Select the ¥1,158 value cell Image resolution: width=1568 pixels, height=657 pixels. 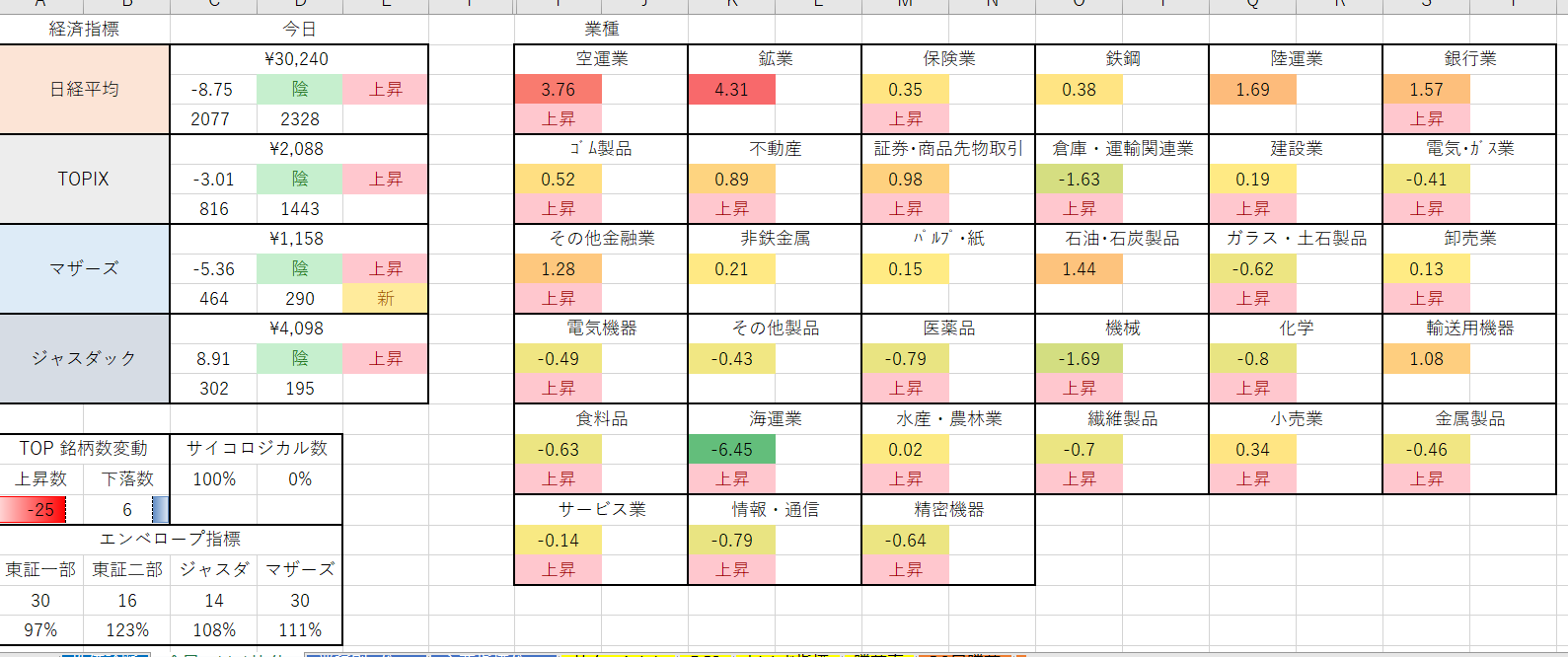pyautogui.click(x=299, y=240)
